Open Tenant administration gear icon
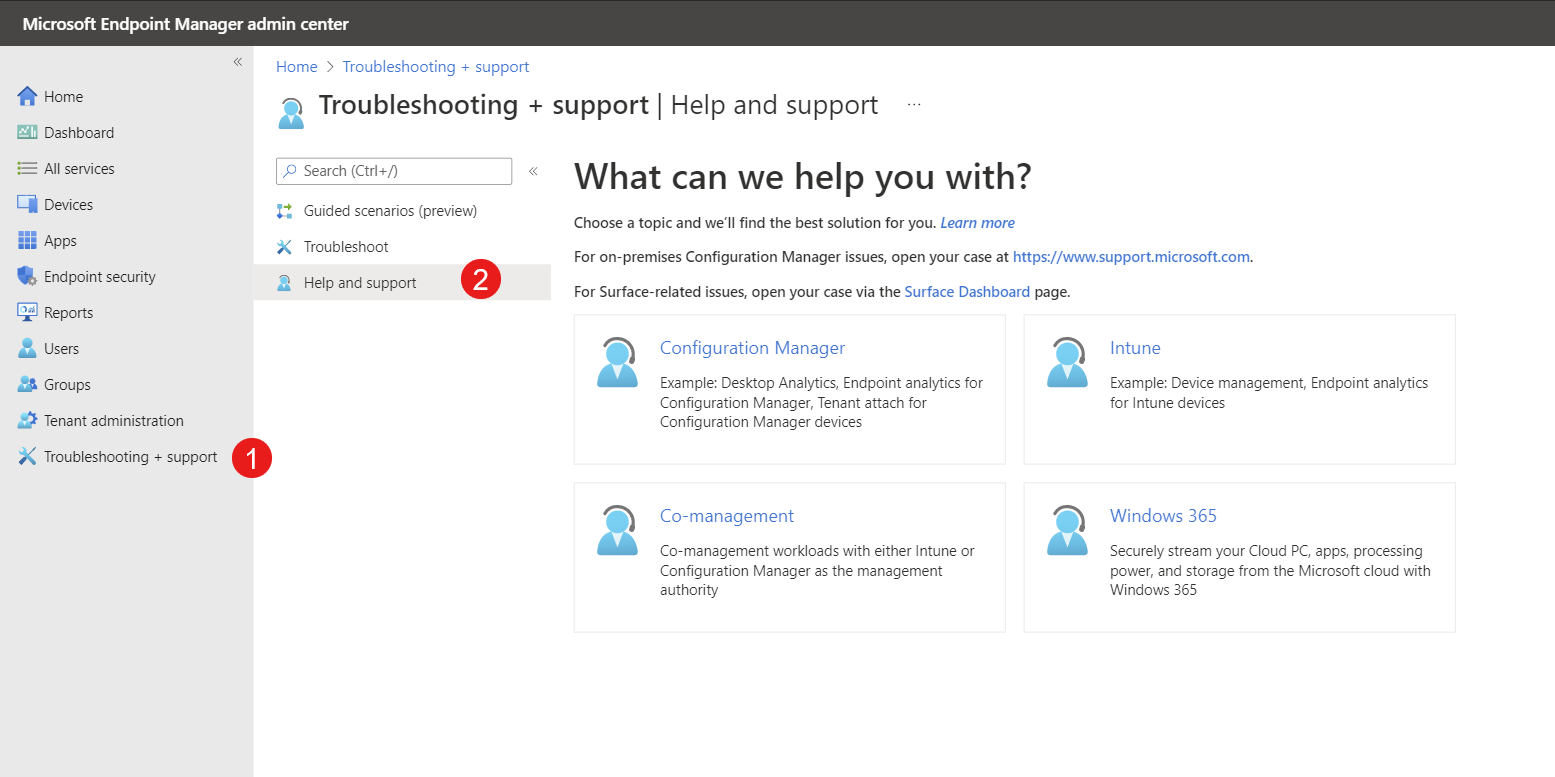This screenshot has height=777, width=1555. tap(27, 421)
